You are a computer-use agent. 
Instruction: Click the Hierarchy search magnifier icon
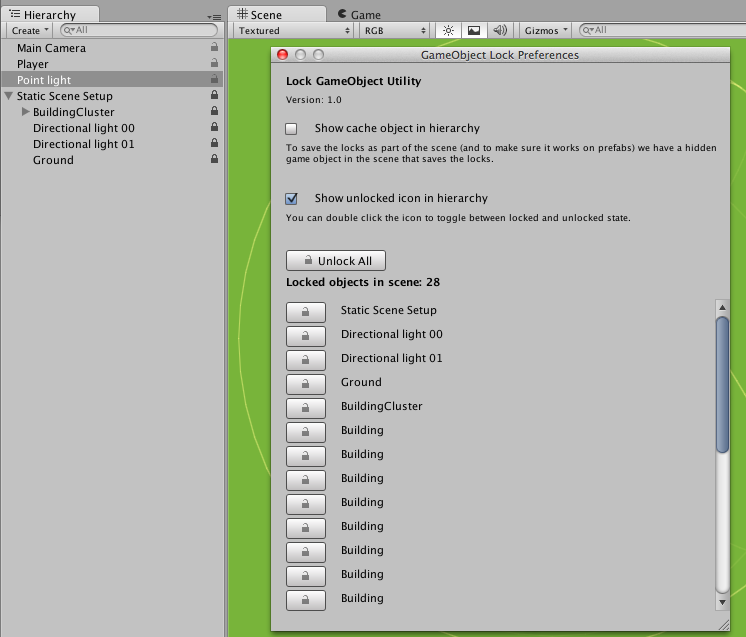coord(69,30)
